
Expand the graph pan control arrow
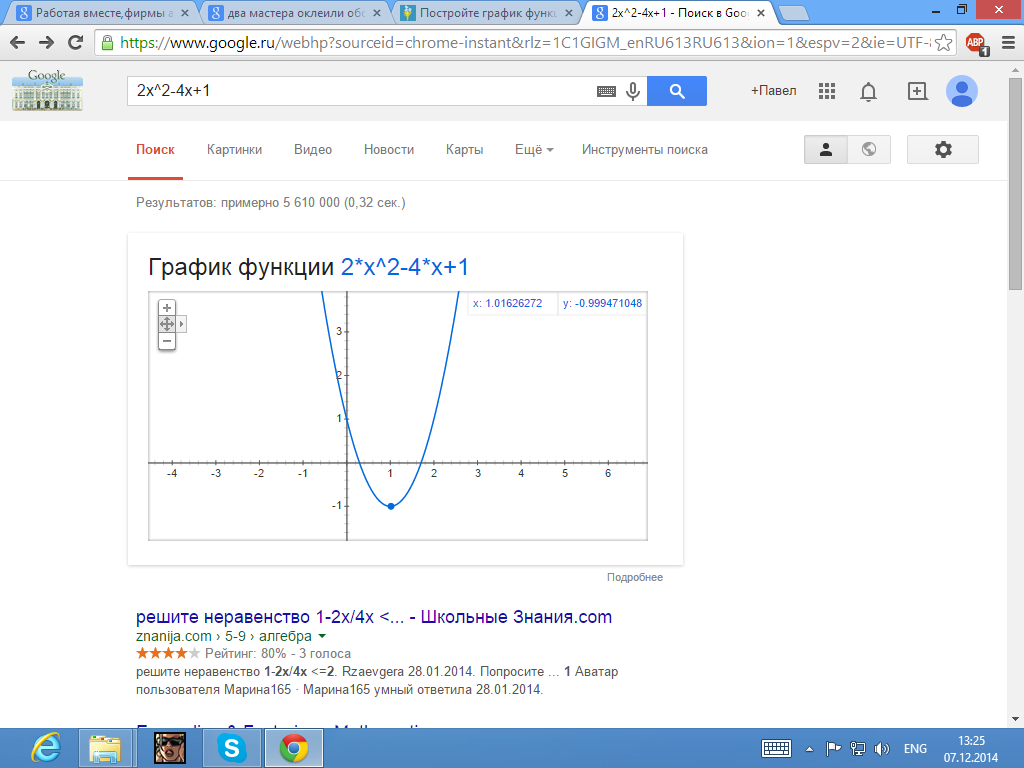point(182,324)
